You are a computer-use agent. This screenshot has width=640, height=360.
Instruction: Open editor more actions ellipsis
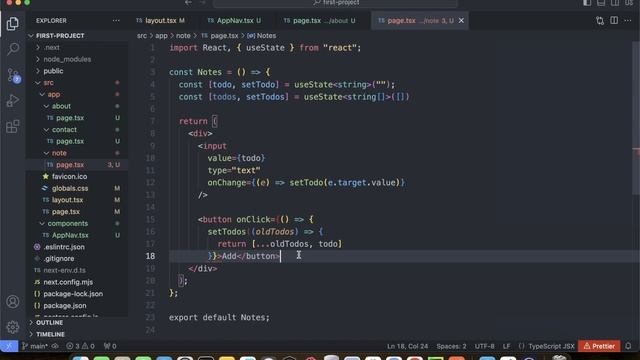click(628, 20)
